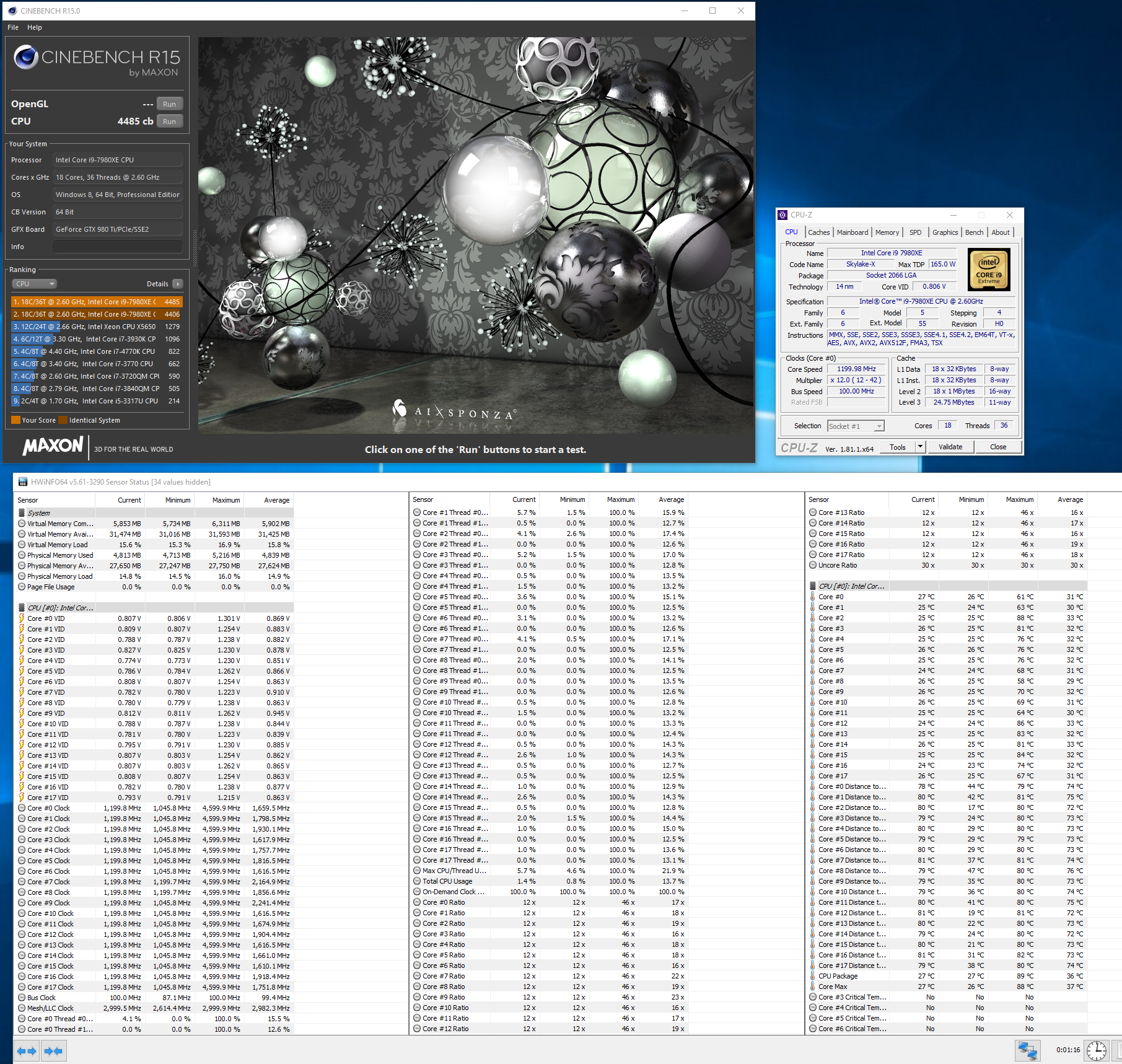Click the Core #0 VID lightning icon
Screen dimensions: 1122x1064
tap(22, 618)
